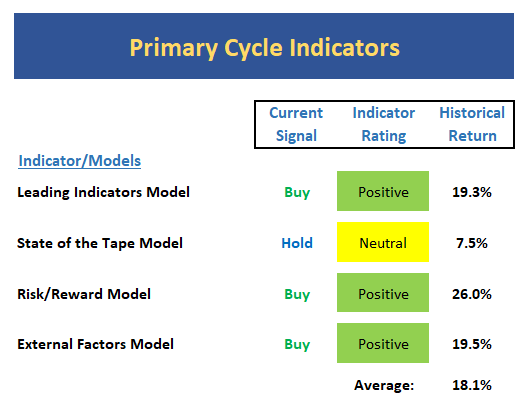Select the green Positive cell for Risk/Reward Model
This screenshot has width=526, height=407.
383,293
